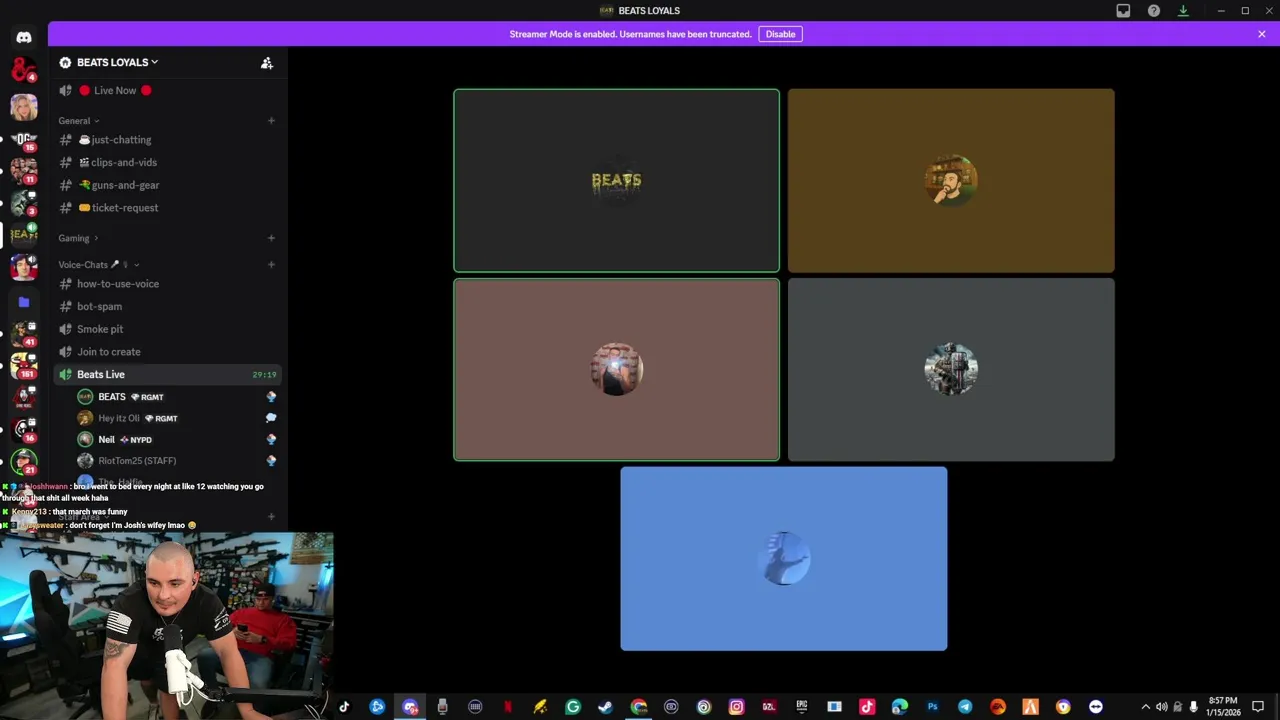This screenshot has width=1280, height=720.
Task: Open Google Chrome from the taskbar
Action: click(x=638, y=707)
